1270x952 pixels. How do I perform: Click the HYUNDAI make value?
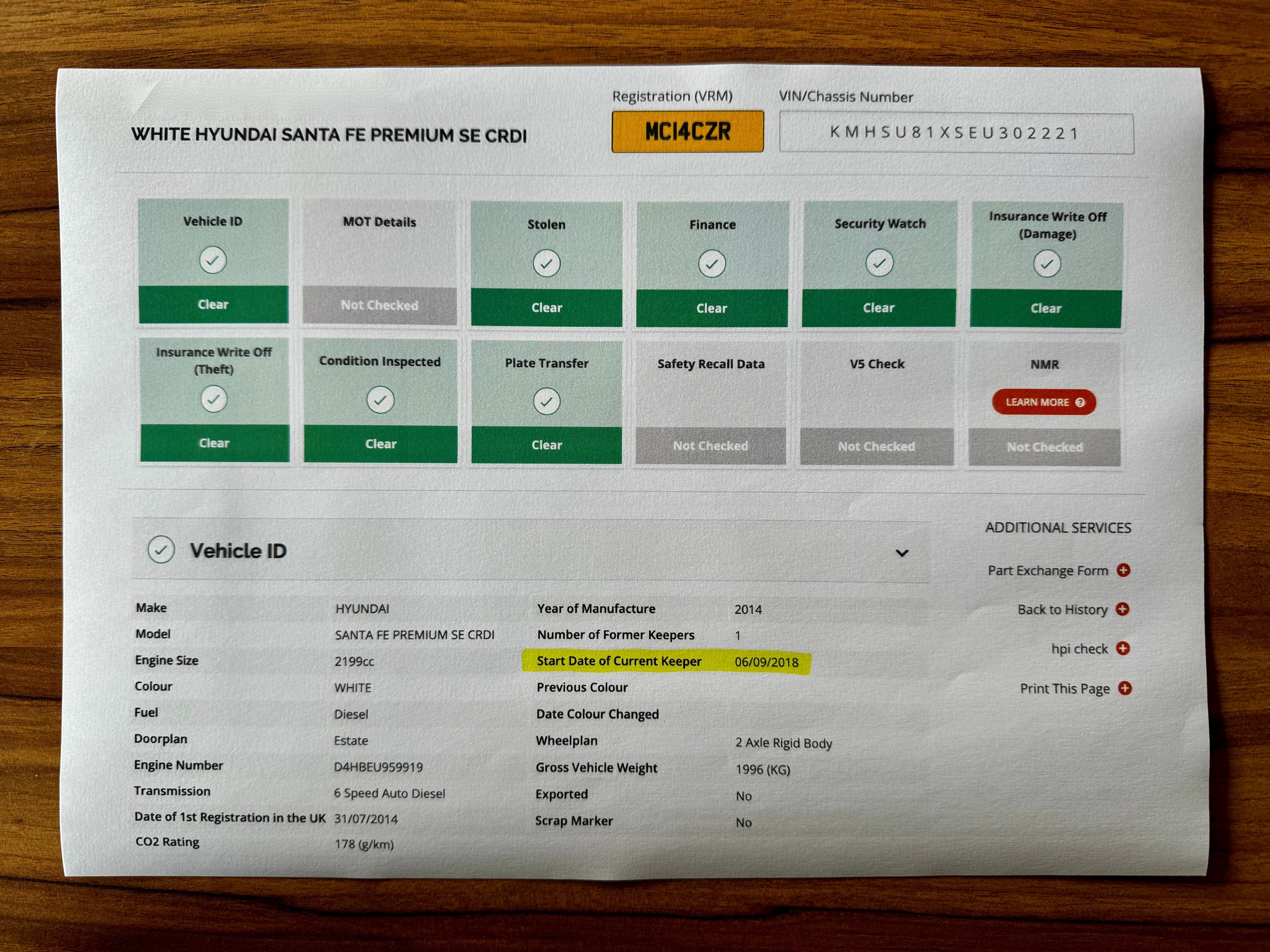[x=362, y=609]
